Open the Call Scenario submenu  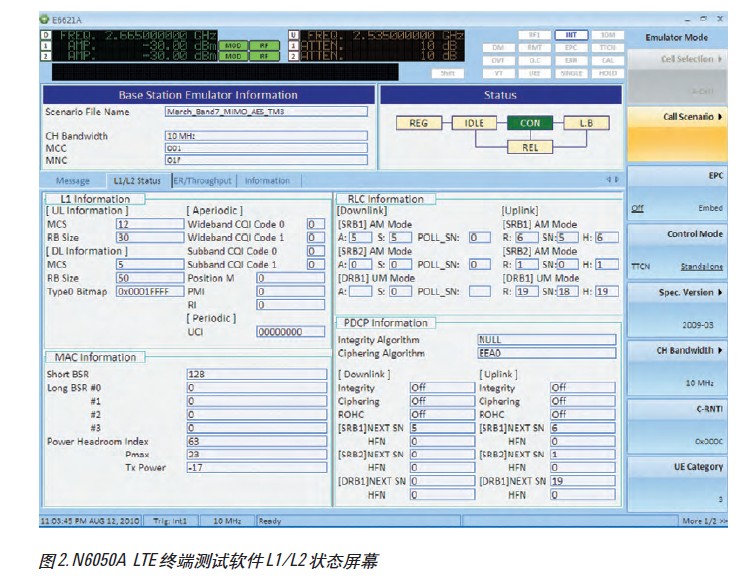[x=677, y=134]
